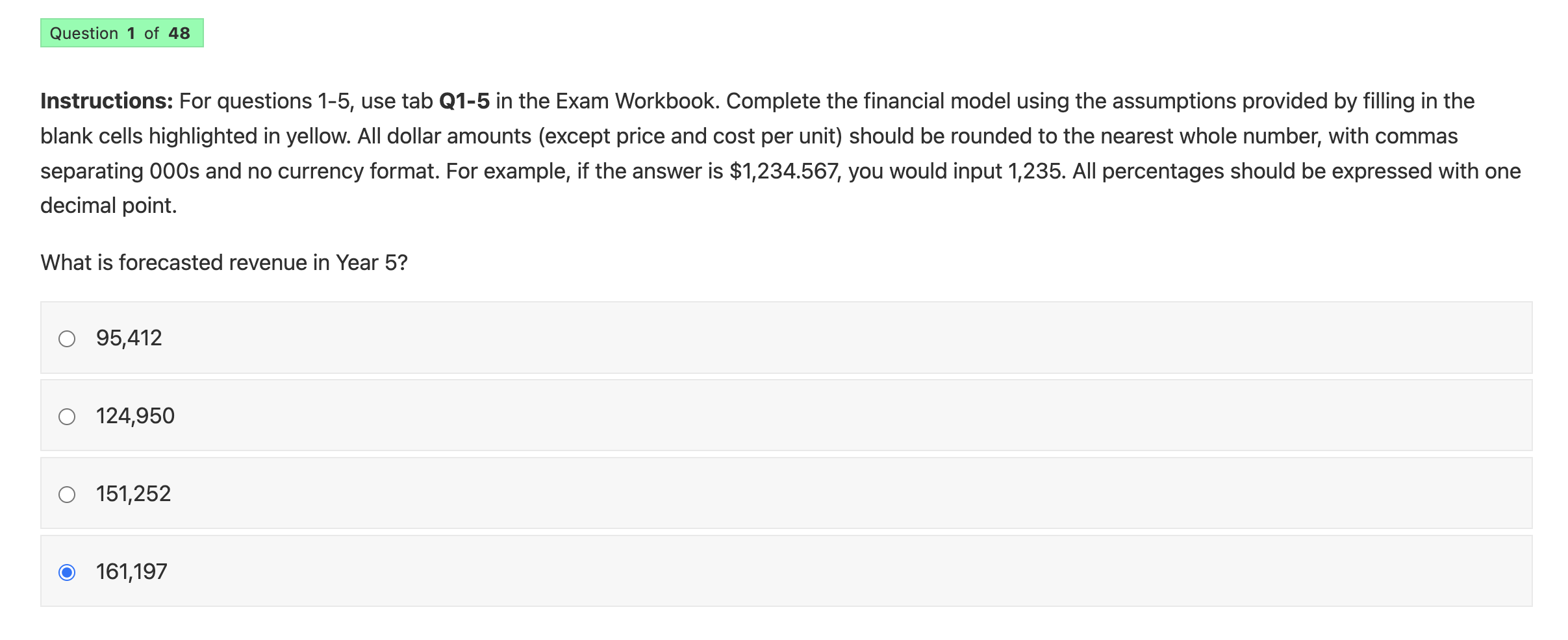Select the radio button for 124,950

click(x=67, y=415)
